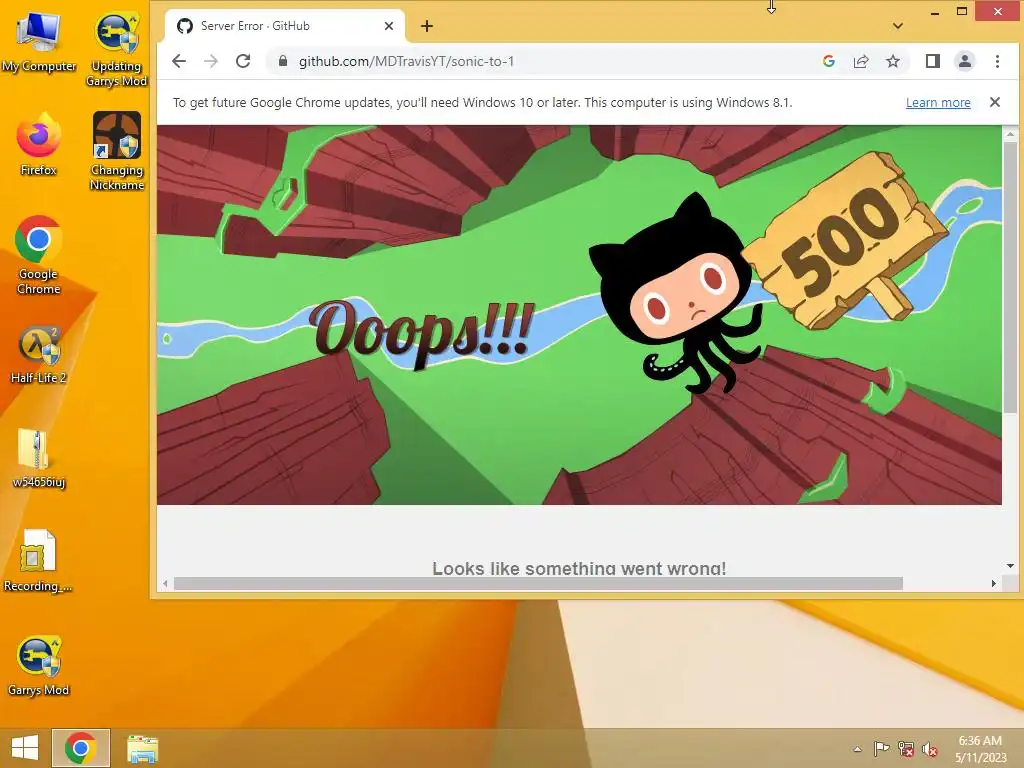Close the Server Error · GitHub tab

[x=389, y=26]
